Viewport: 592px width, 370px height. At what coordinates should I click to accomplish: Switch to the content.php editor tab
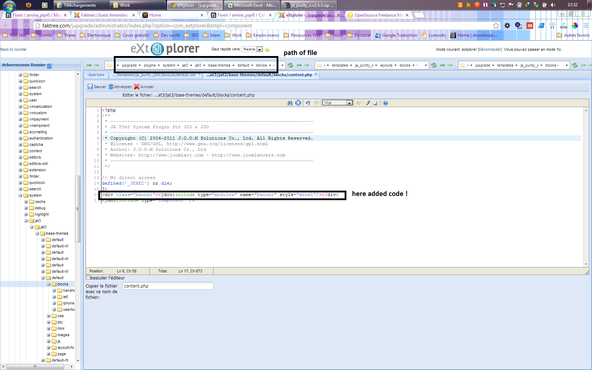coord(261,75)
